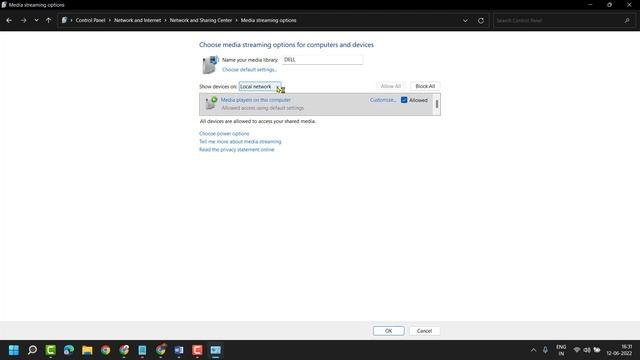Image resolution: width=640 pixels, height=360 pixels.
Task: Select Media streaming options breadcrumb
Action: click(x=269, y=20)
